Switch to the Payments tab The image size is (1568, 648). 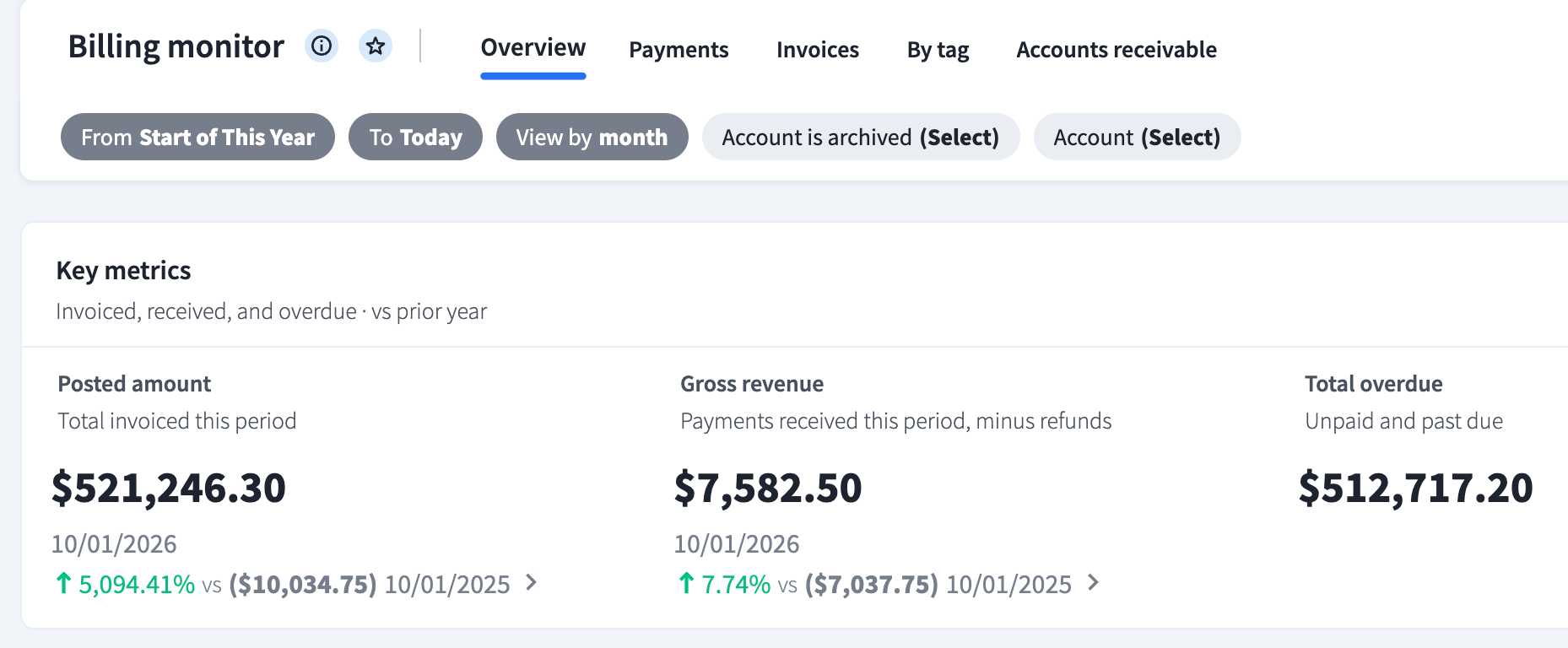(679, 50)
